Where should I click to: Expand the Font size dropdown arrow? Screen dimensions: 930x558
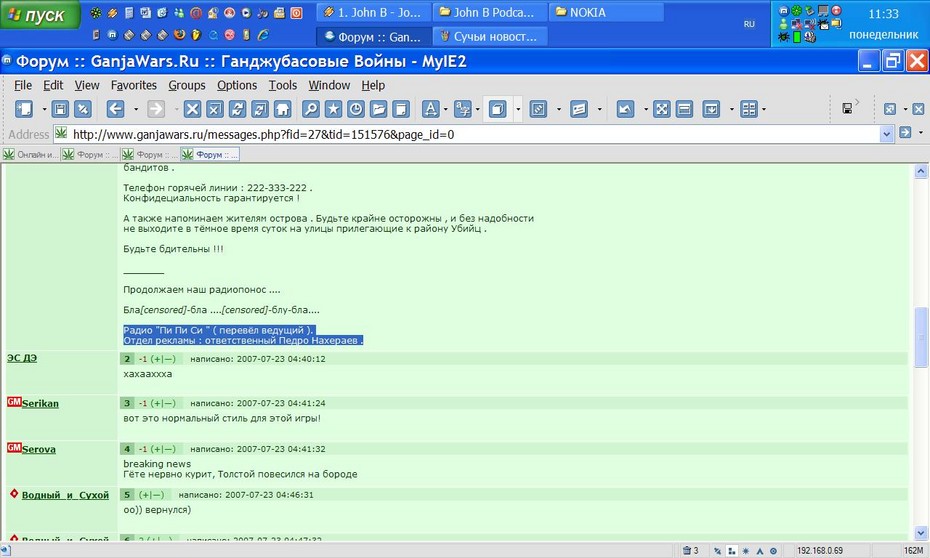pyautogui.click(x=445, y=109)
